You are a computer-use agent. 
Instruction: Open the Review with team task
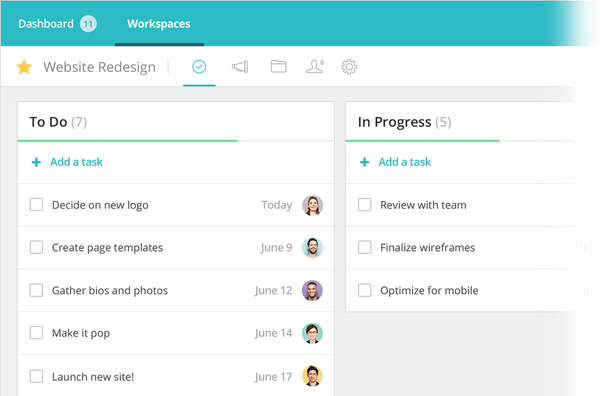pyautogui.click(x=423, y=205)
